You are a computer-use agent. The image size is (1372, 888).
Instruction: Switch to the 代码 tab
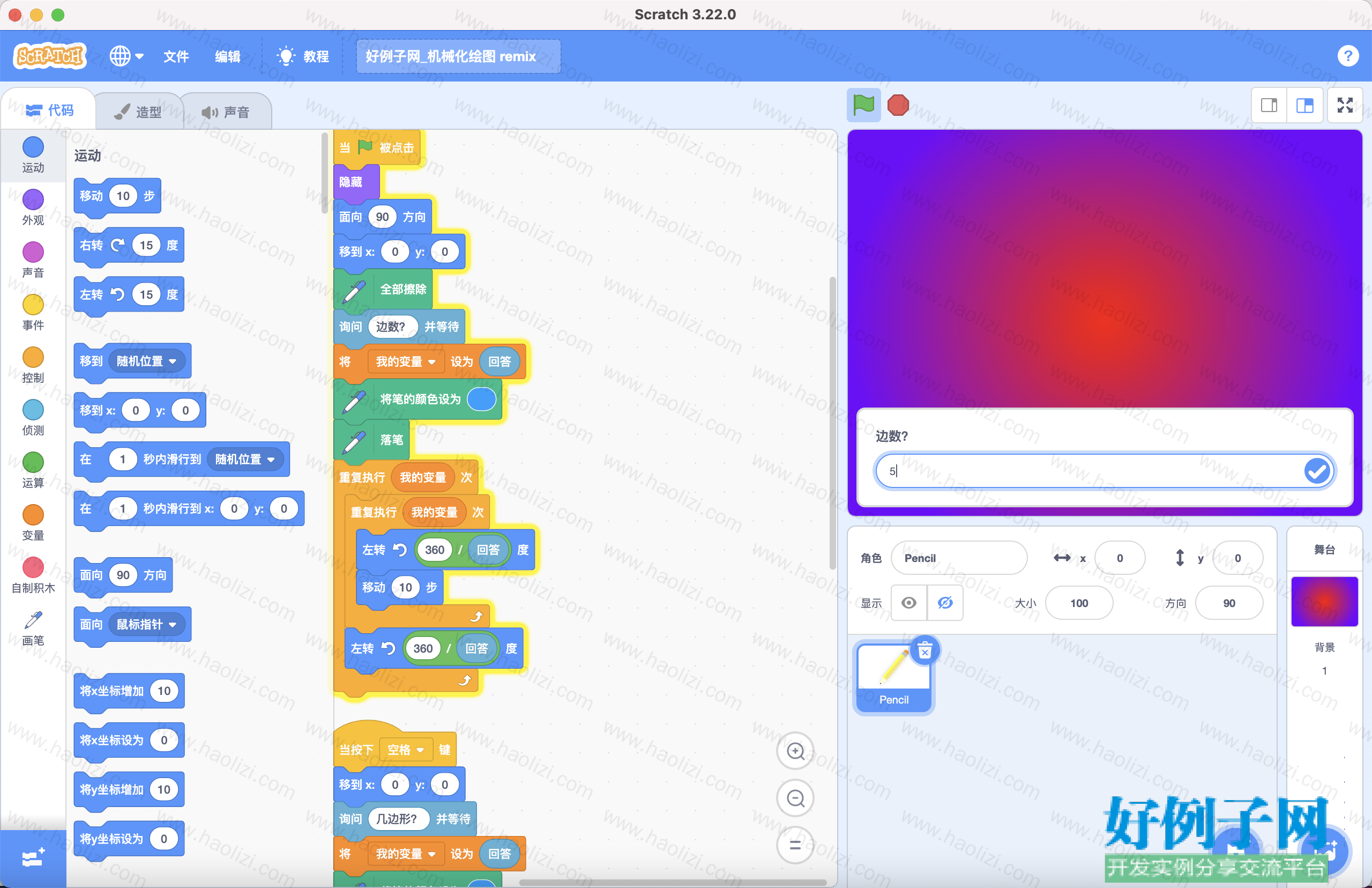click(49, 109)
